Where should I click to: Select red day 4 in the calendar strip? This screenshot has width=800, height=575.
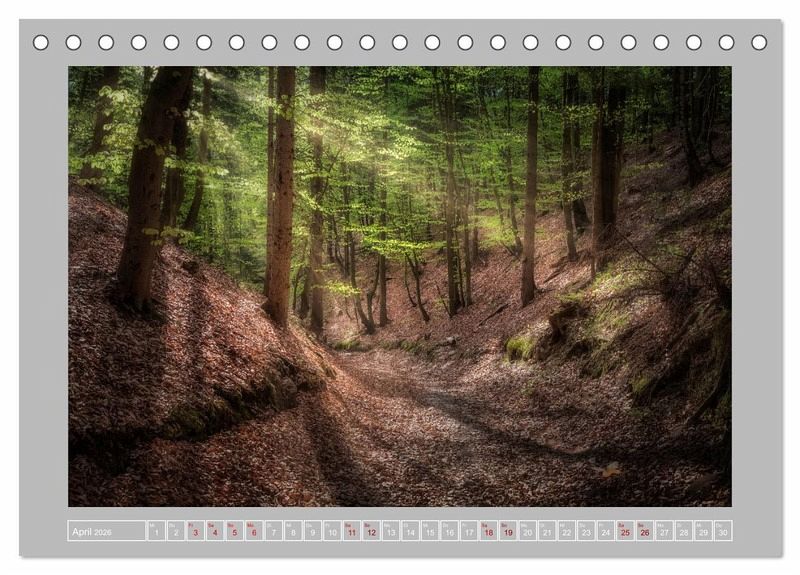(x=215, y=531)
